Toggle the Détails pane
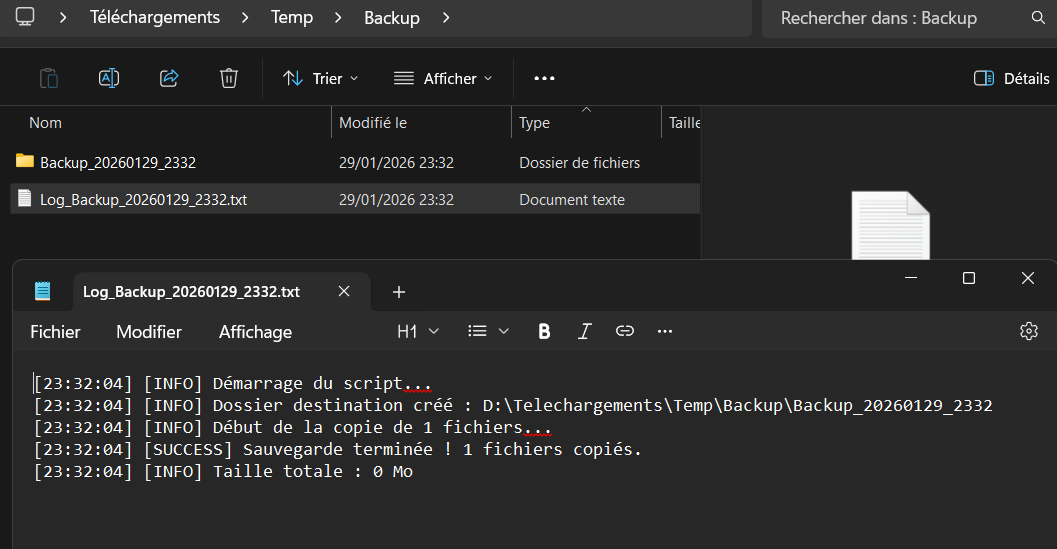The height and width of the screenshot is (549, 1057). pos(1011,78)
